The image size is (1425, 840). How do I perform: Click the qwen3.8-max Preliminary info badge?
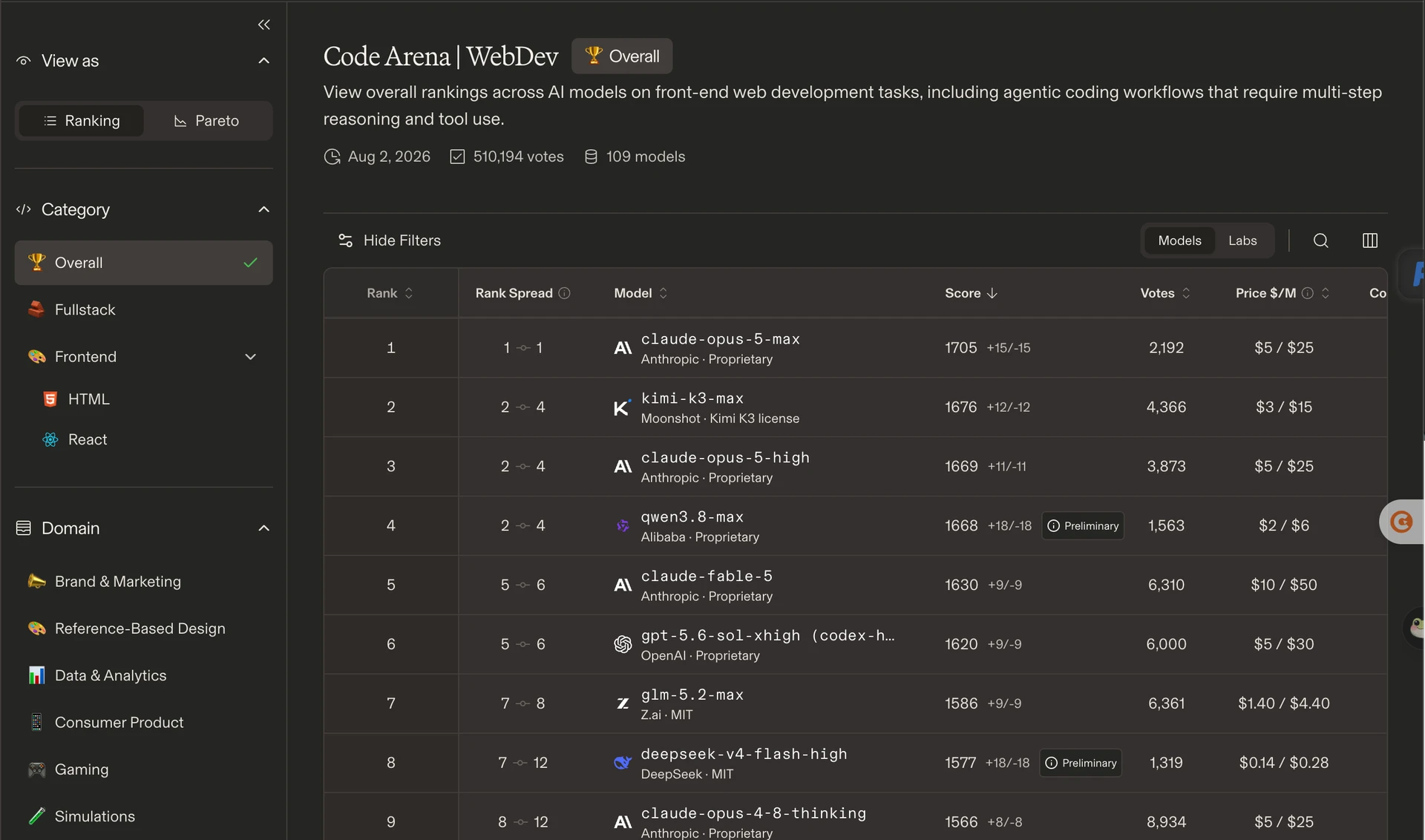tap(1083, 525)
